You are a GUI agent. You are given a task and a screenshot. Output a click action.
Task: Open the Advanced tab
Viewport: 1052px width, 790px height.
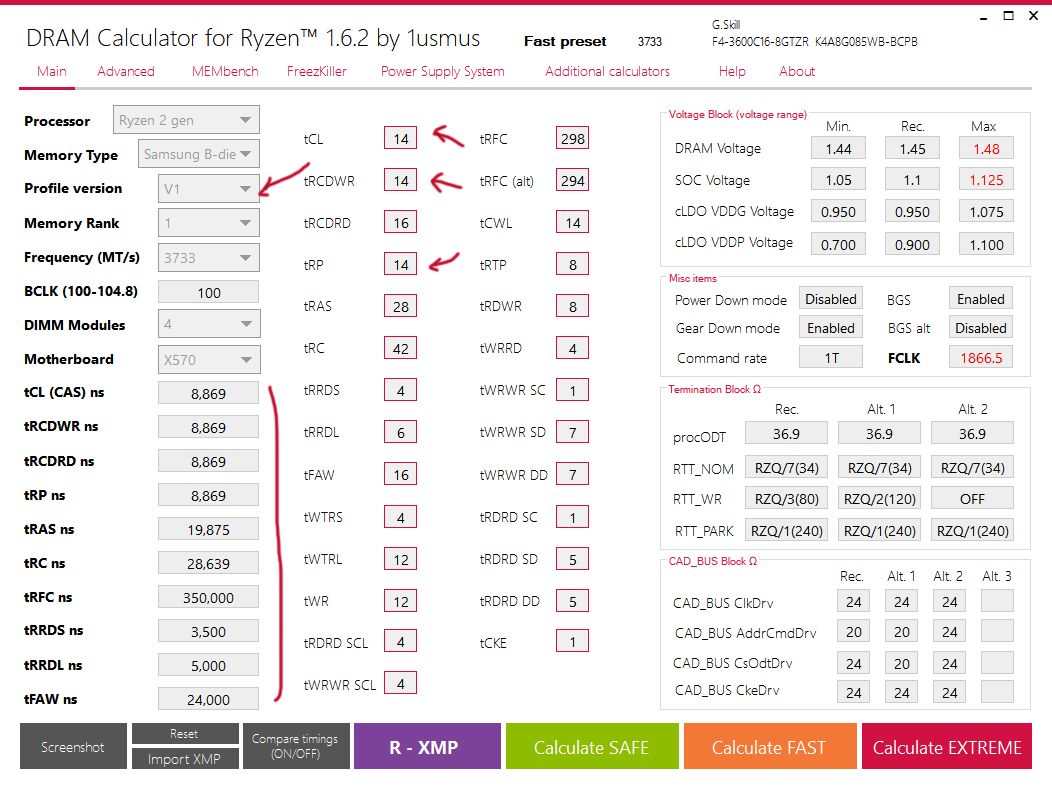coord(125,71)
